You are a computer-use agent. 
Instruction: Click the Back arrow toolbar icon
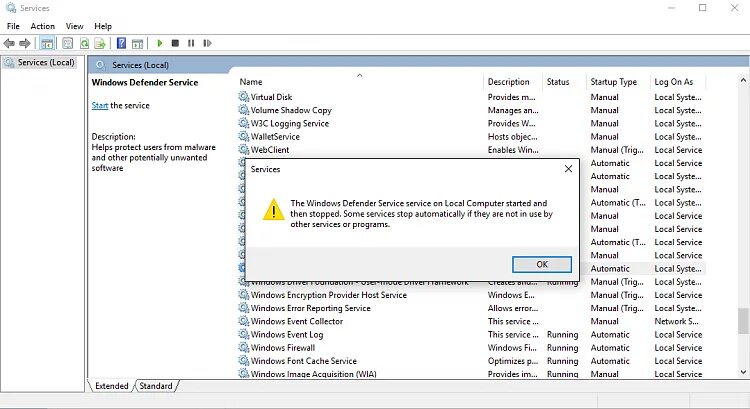coord(9,44)
